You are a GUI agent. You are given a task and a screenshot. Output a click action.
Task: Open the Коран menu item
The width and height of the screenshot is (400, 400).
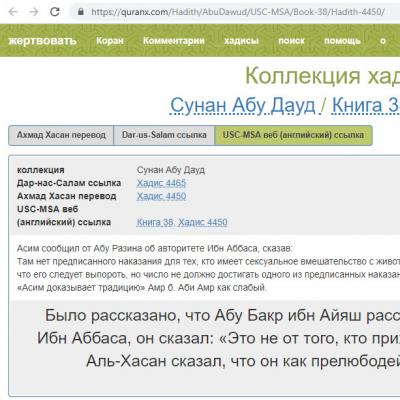coord(110,41)
